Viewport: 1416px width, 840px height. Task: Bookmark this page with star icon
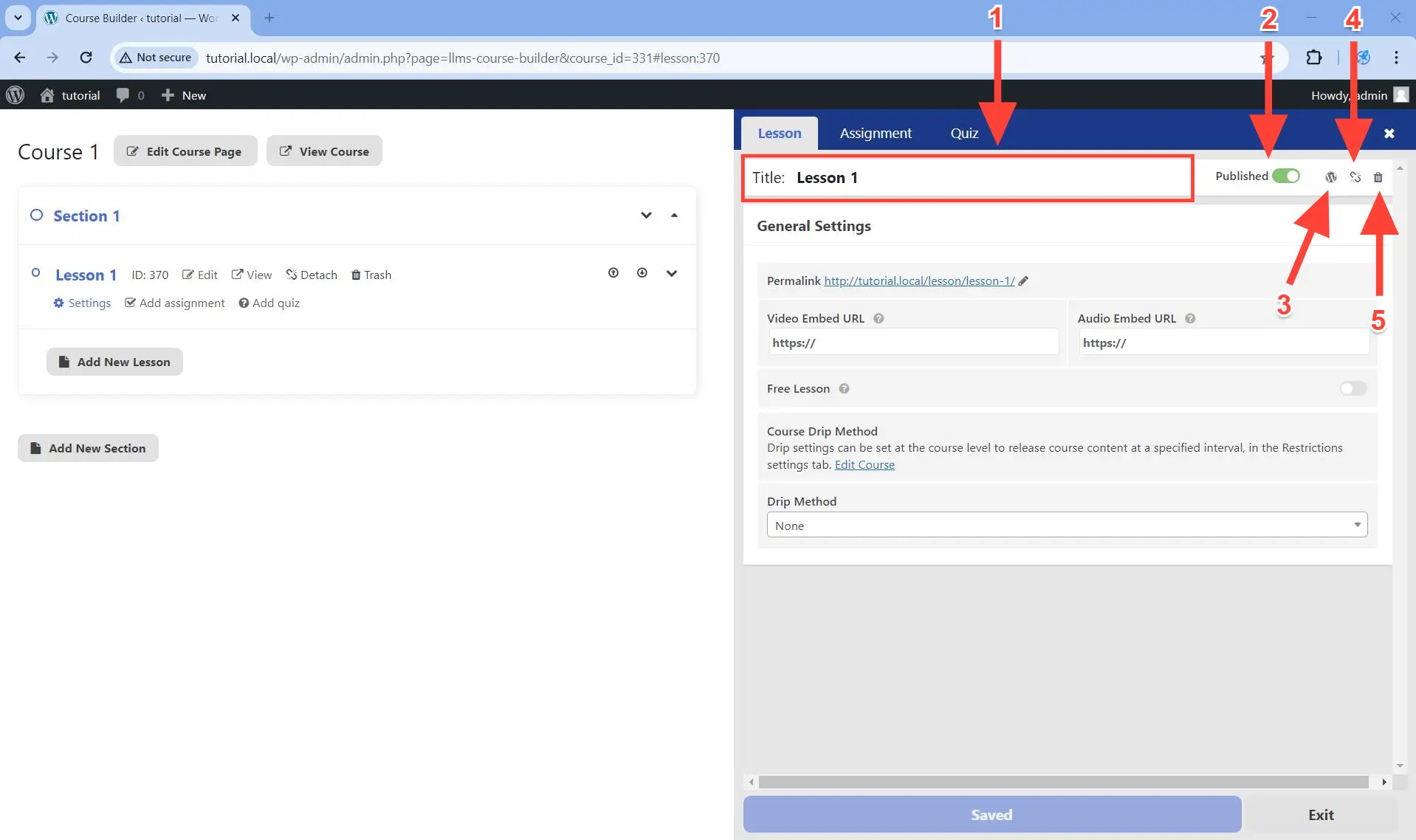pos(1267,58)
